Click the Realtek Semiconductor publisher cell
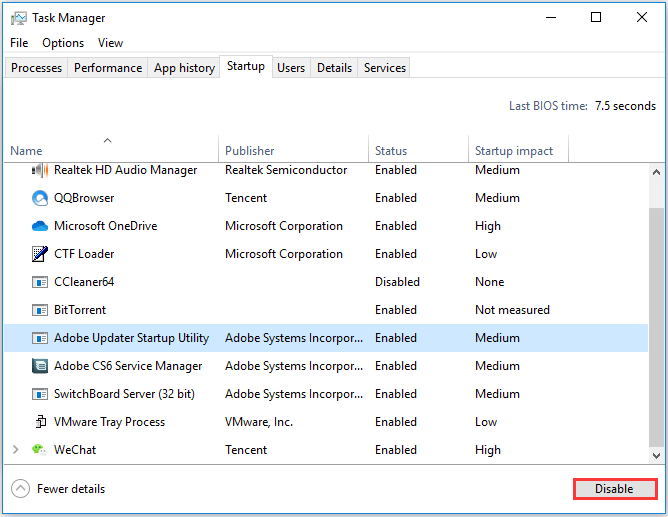The image size is (668, 517). point(286,170)
